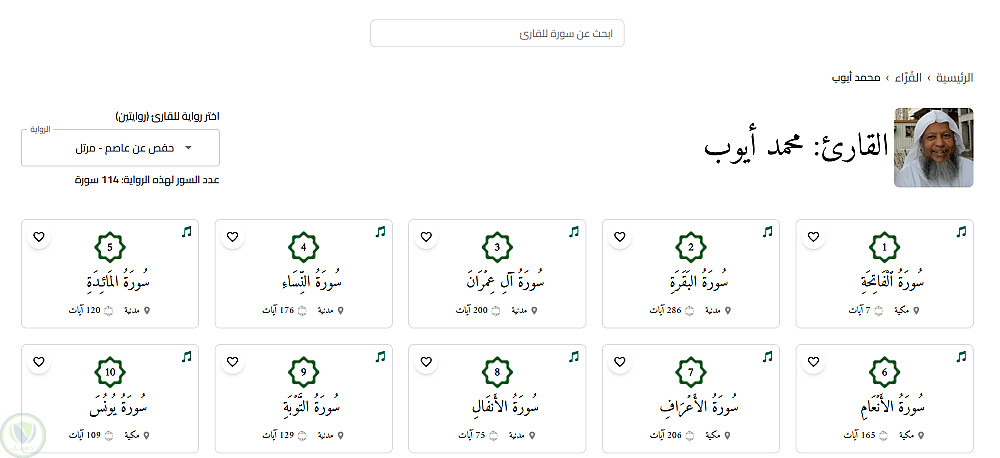Favorite Surah Al-Fatiha with heart icon
The image size is (1000, 458).
tap(813, 237)
